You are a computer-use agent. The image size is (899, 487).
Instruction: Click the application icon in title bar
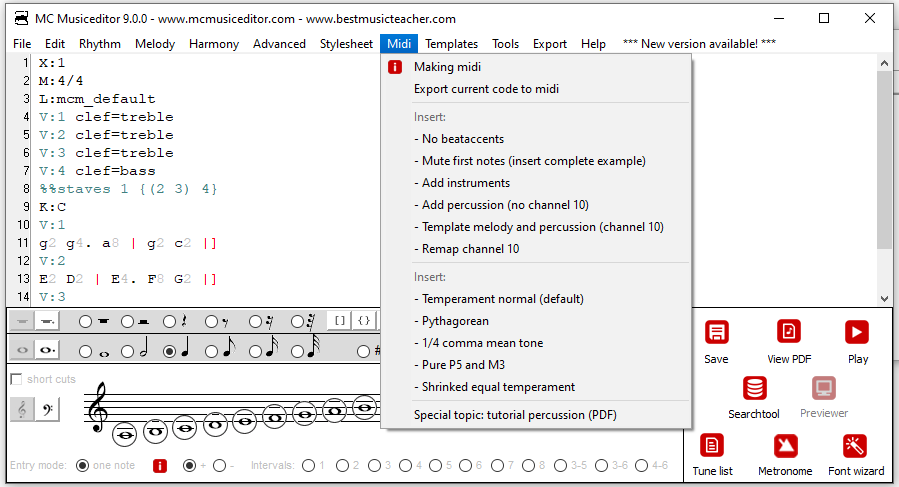(x=22, y=18)
